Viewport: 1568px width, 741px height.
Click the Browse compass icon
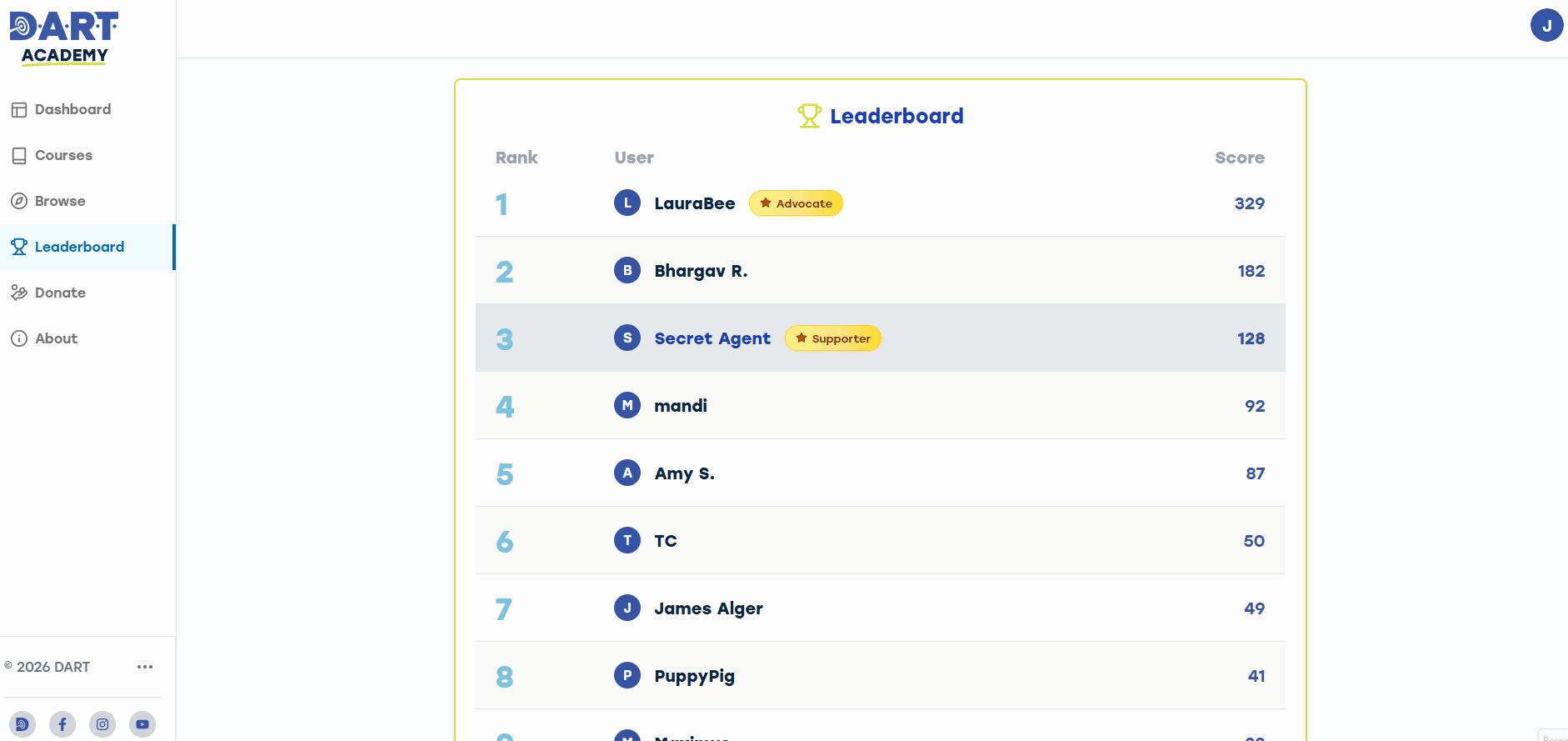click(x=18, y=200)
